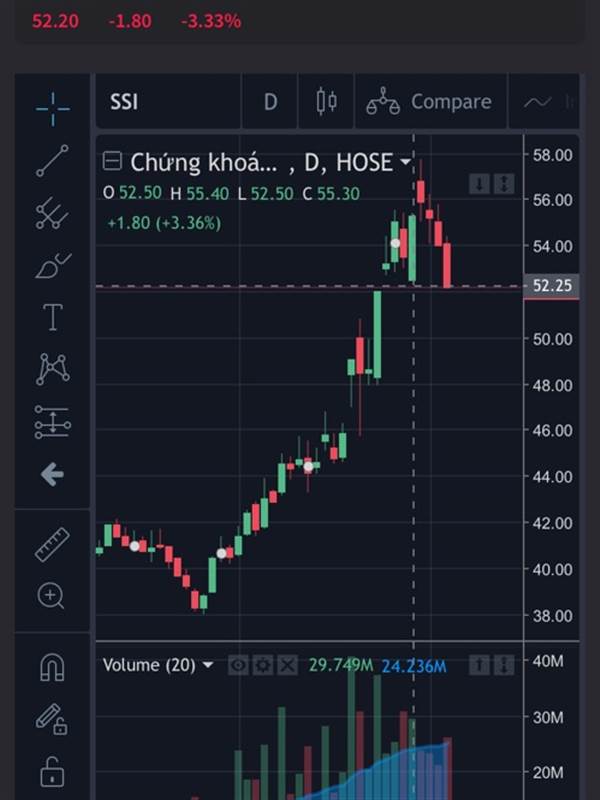Open Volume indicator settings gear
This screenshot has height=800, width=600.
[x=263, y=665]
